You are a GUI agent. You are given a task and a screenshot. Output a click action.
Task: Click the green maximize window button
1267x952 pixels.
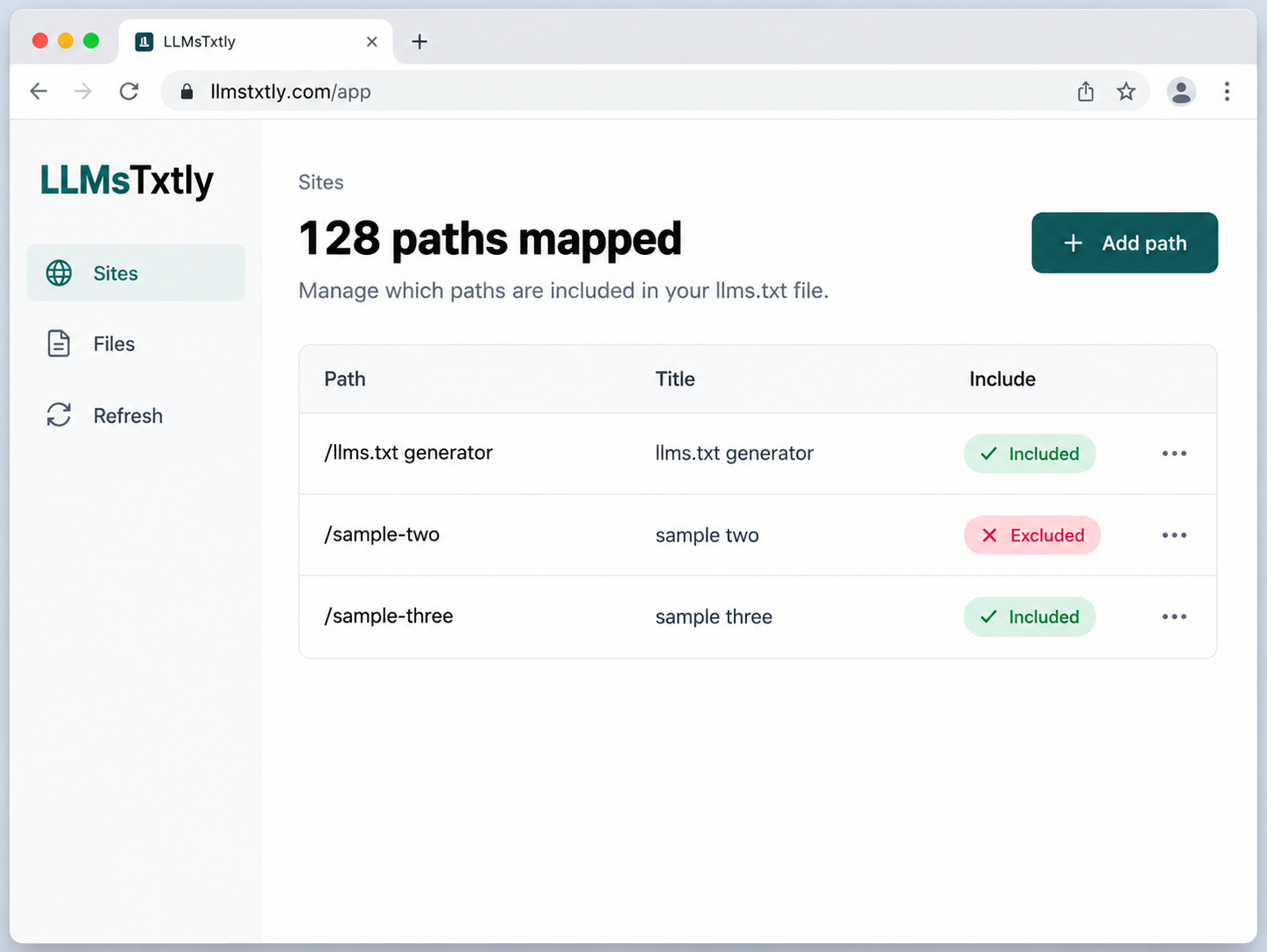(91, 40)
